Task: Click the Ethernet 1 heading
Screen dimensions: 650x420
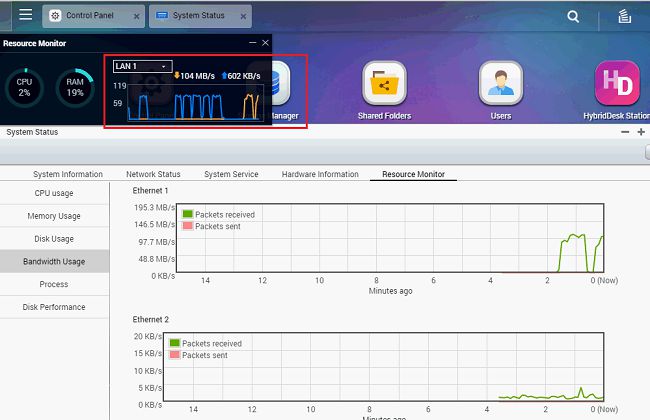Action: 150,191
